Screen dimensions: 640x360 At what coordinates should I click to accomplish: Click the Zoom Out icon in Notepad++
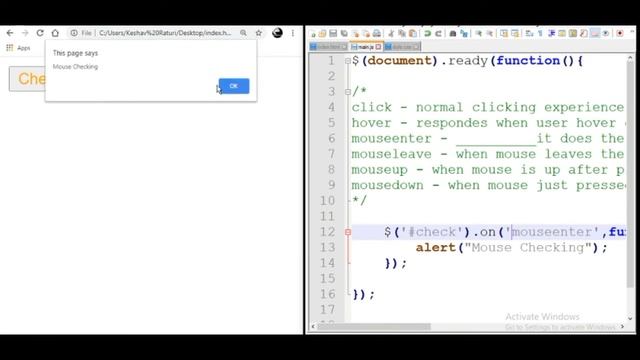[490, 33]
